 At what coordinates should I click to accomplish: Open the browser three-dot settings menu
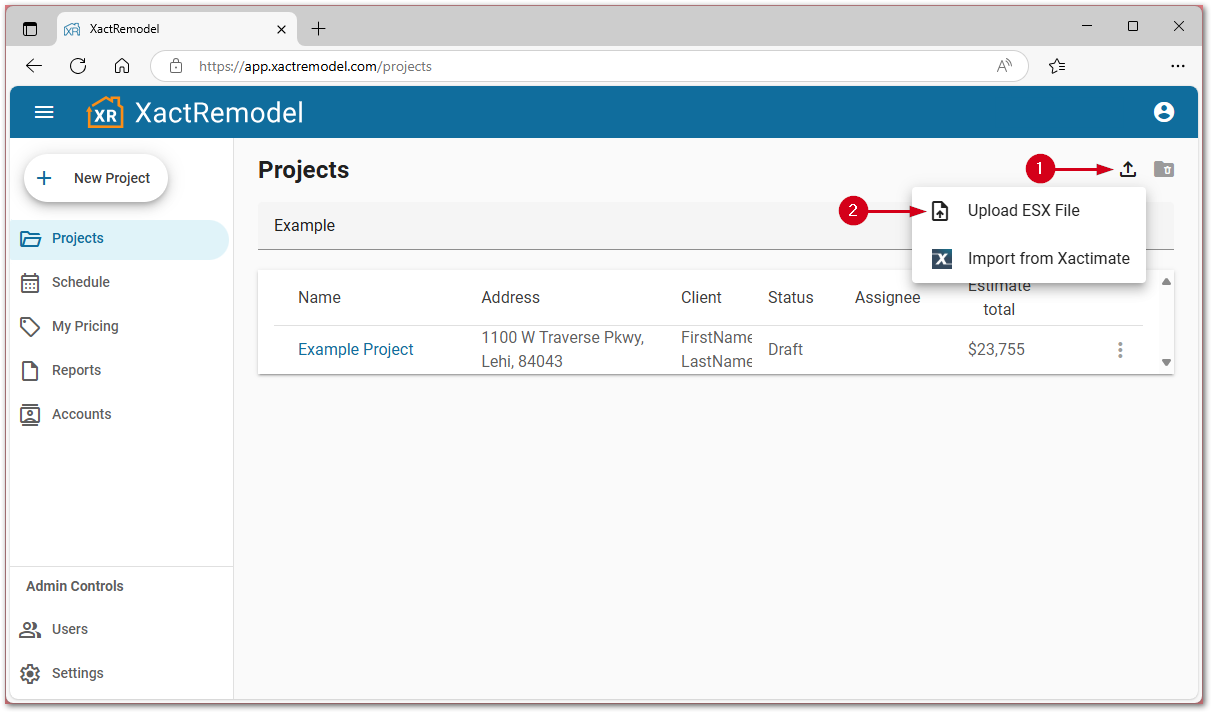pos(1178,66)
